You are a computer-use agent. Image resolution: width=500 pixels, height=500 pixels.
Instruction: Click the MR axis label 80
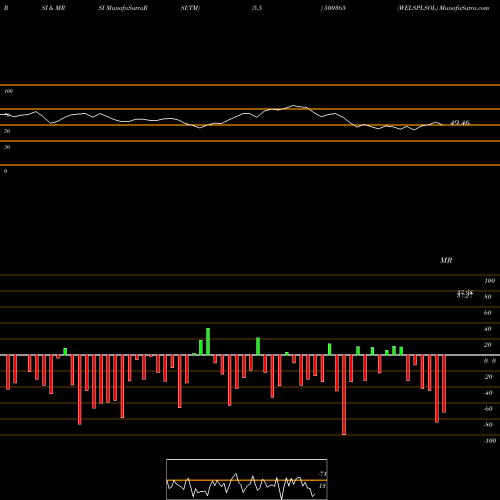click(x=488, y=297)
